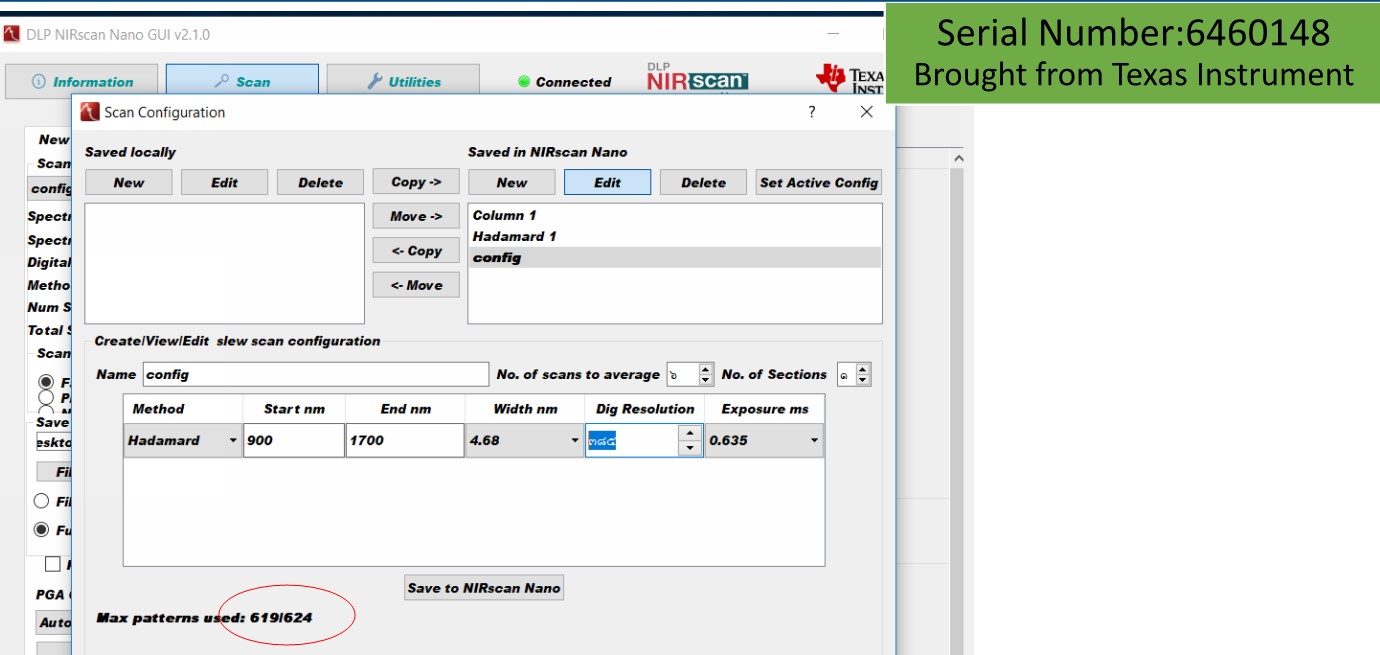Screen dimensions: 1380x655
Task: Click the <- Copy button
Action: pos(416,251)
